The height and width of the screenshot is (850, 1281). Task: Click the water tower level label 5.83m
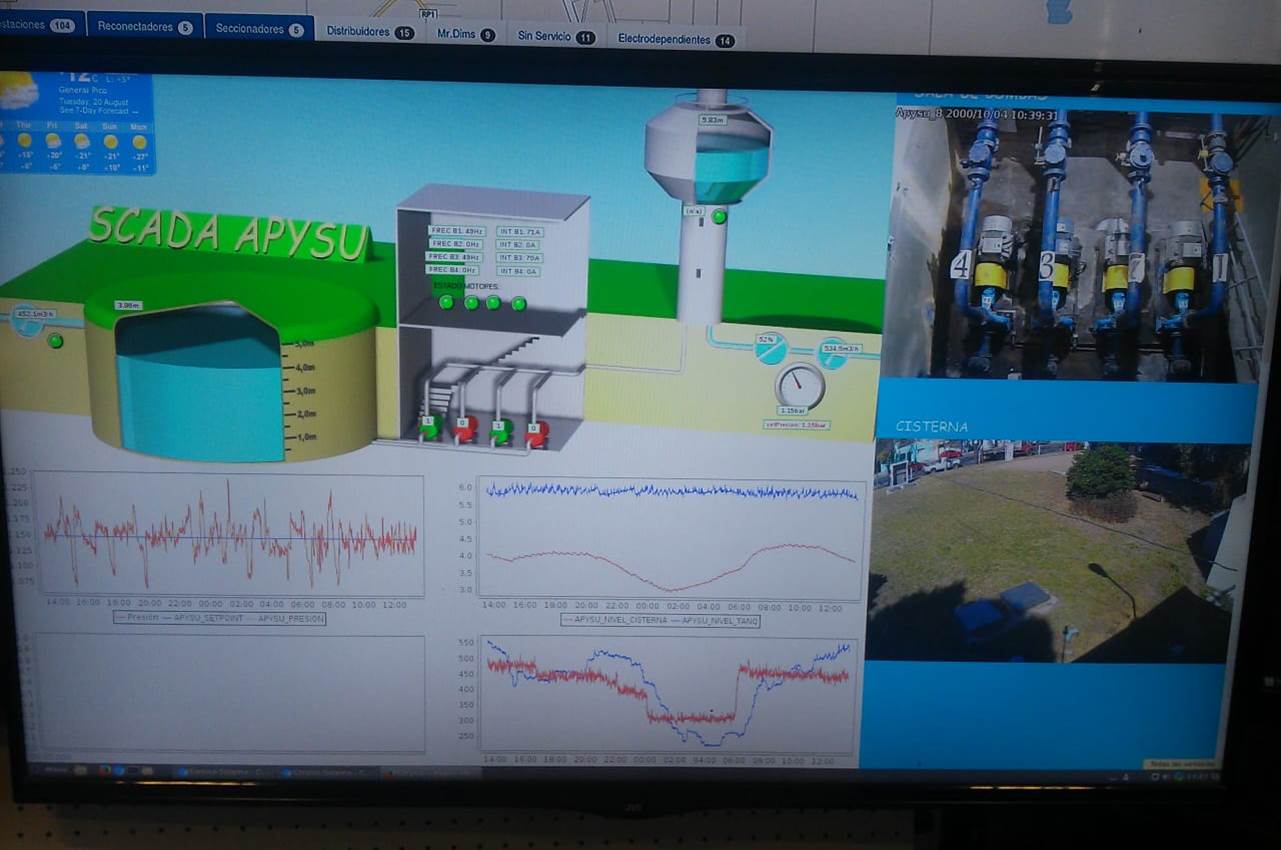[x=711, y=120]
